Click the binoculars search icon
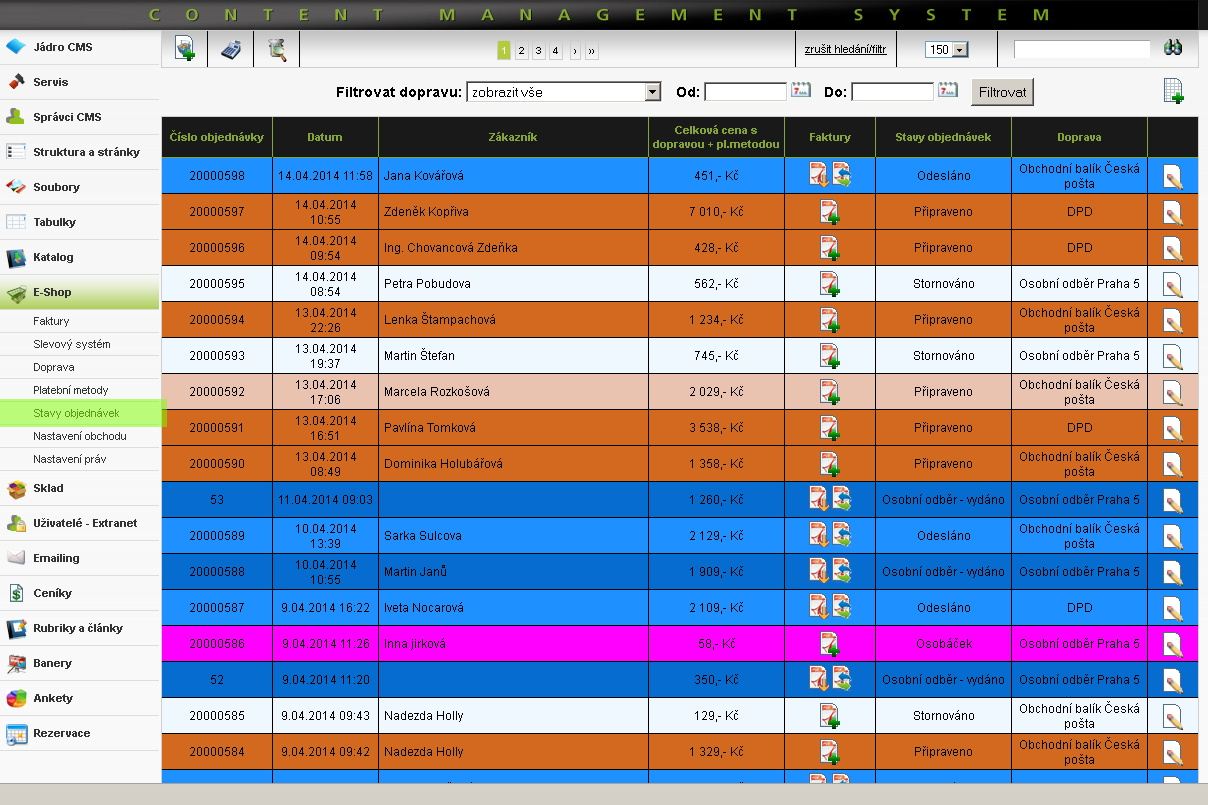This screenshot has width=1208, height=805. tap(1173, 48)
